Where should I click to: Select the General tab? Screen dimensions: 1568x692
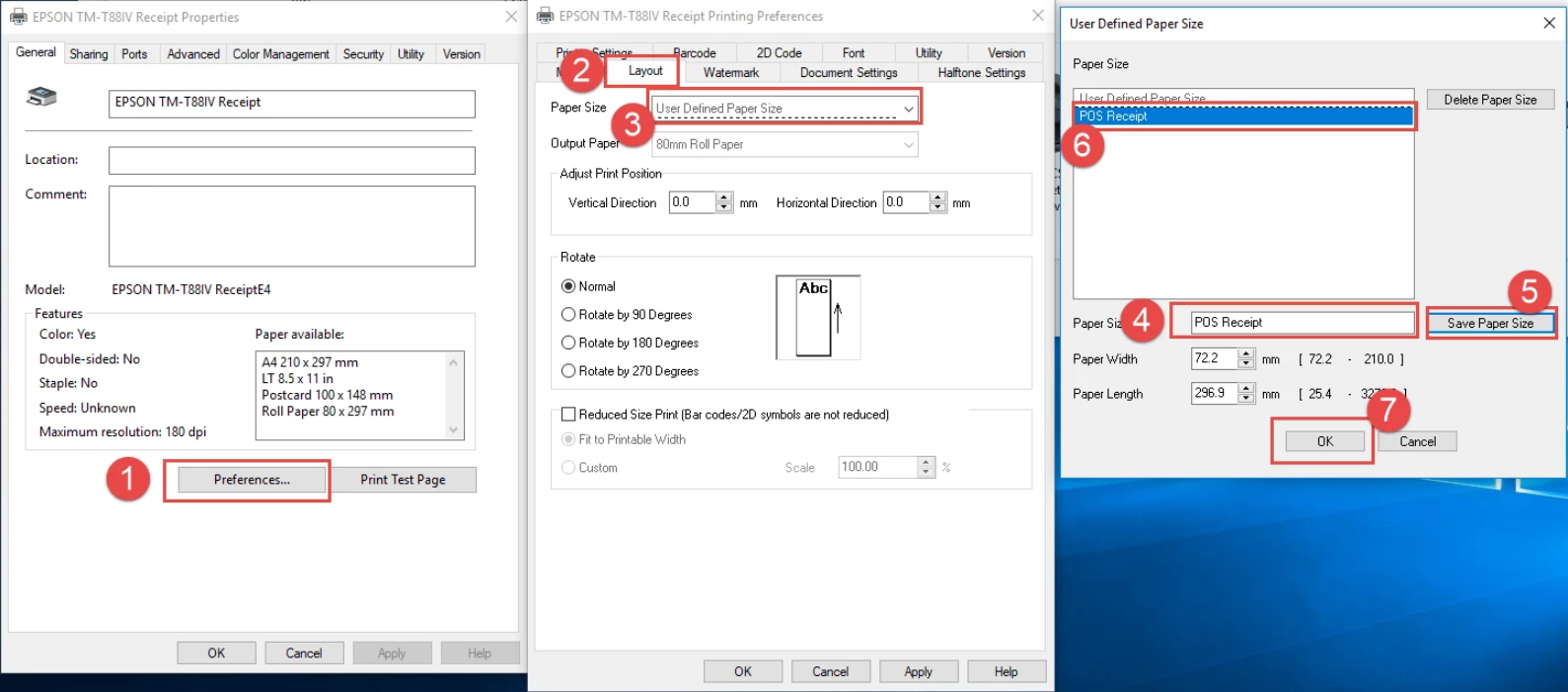[x=36, y=52]
